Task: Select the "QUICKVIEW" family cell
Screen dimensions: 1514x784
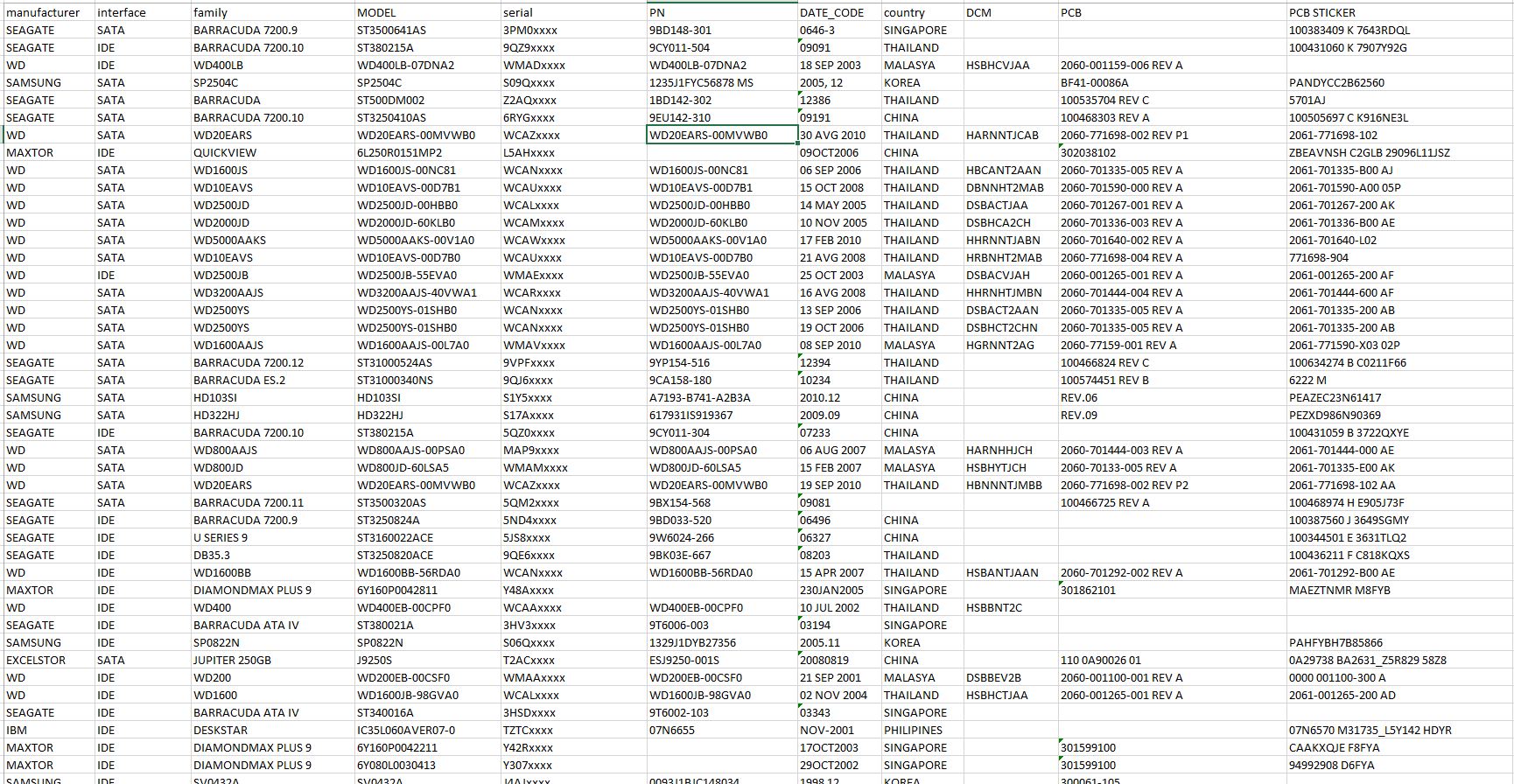Action: tap(273, 152)
